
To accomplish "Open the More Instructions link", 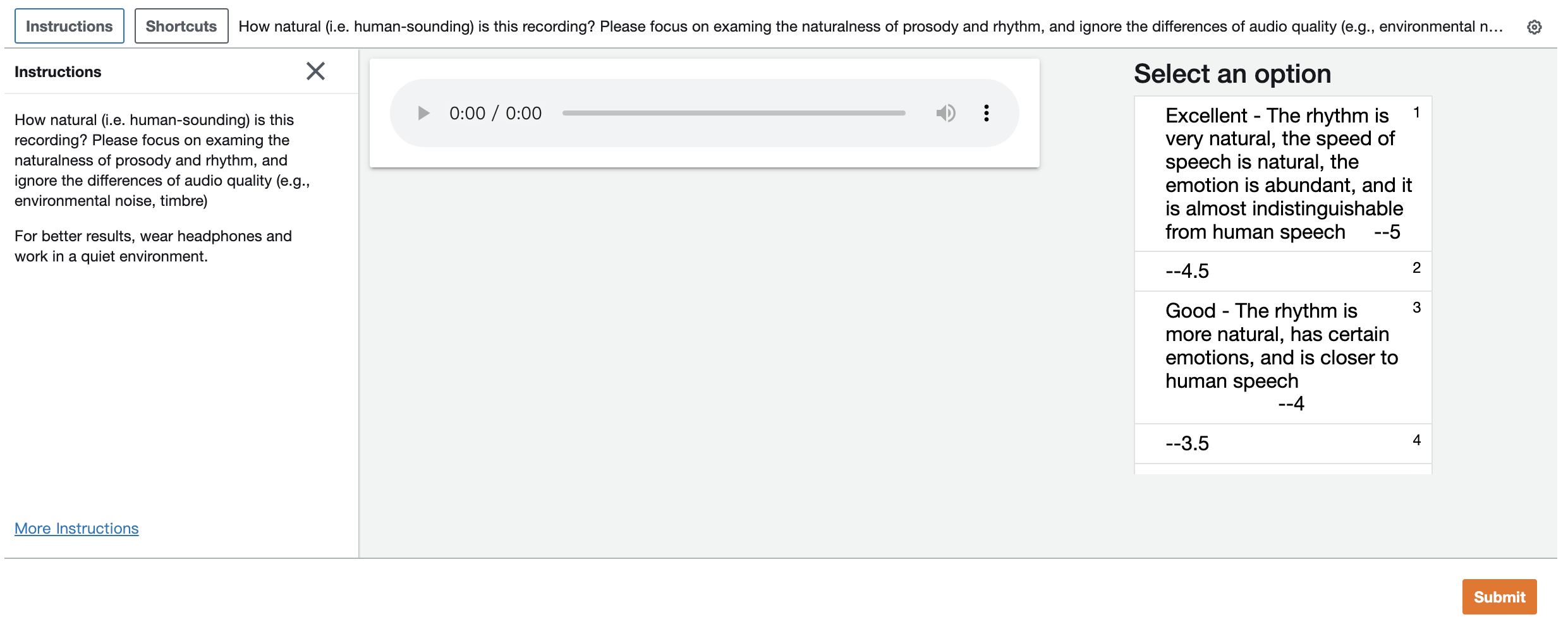I will coord(76,529).
